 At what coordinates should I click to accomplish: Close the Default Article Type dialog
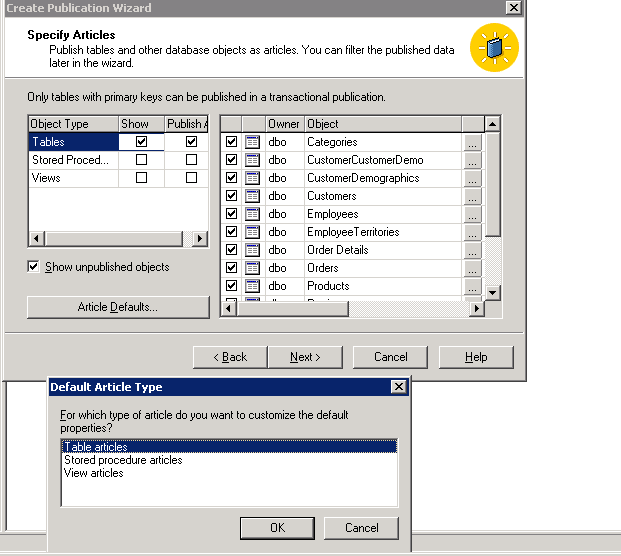pos(399,387)
